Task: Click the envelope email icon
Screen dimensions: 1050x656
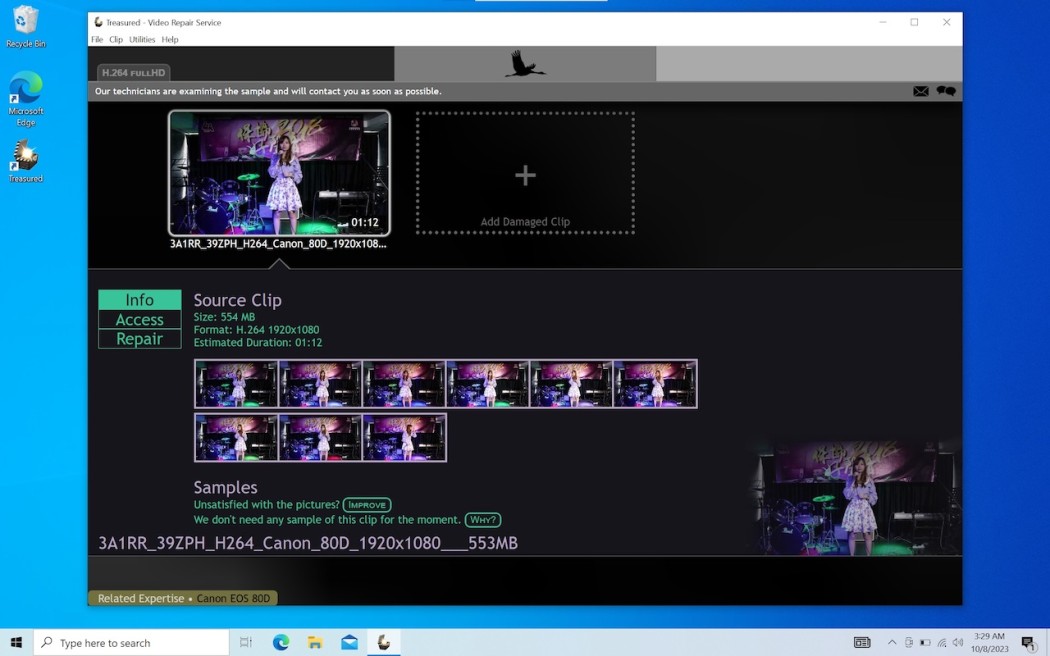Action: point(920,91)
